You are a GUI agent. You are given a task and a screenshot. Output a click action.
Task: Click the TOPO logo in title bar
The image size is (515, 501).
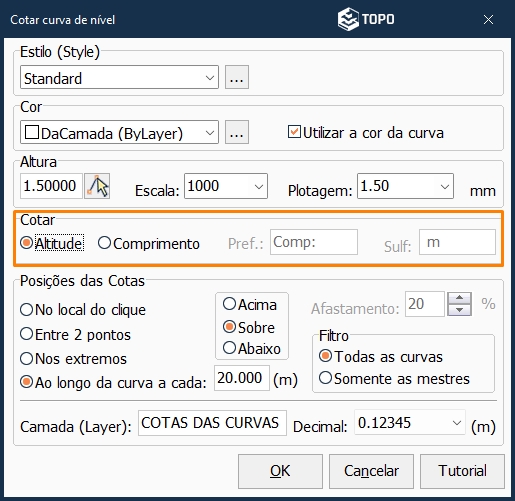[x=366, y=19]
